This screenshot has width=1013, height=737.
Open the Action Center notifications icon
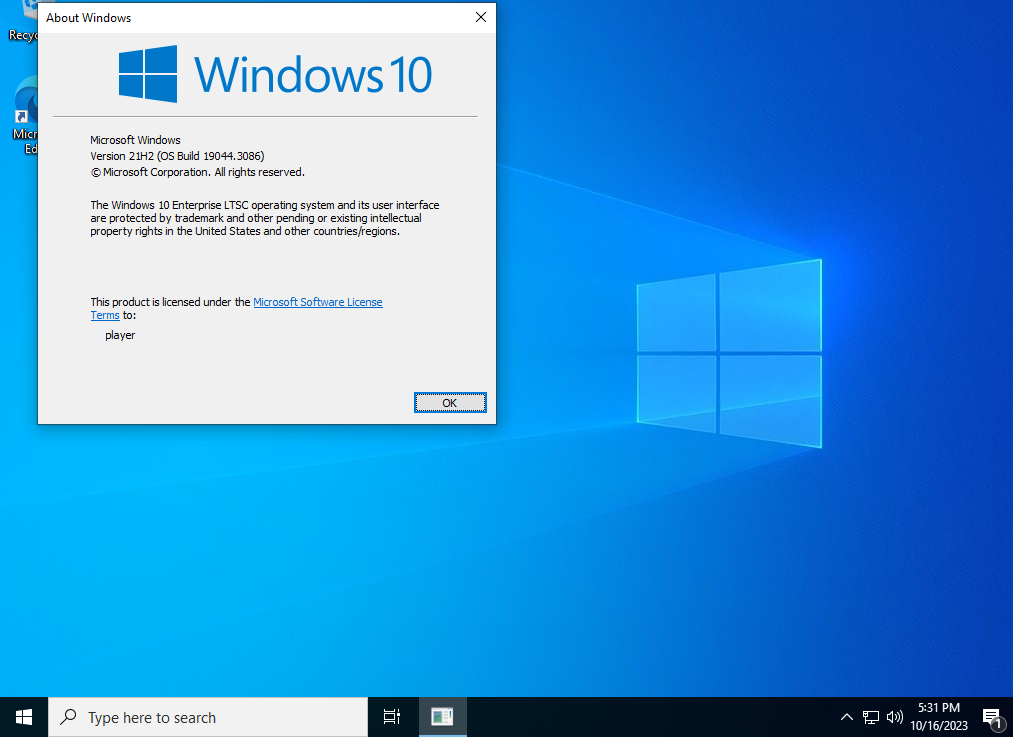(x=992, y=717)
